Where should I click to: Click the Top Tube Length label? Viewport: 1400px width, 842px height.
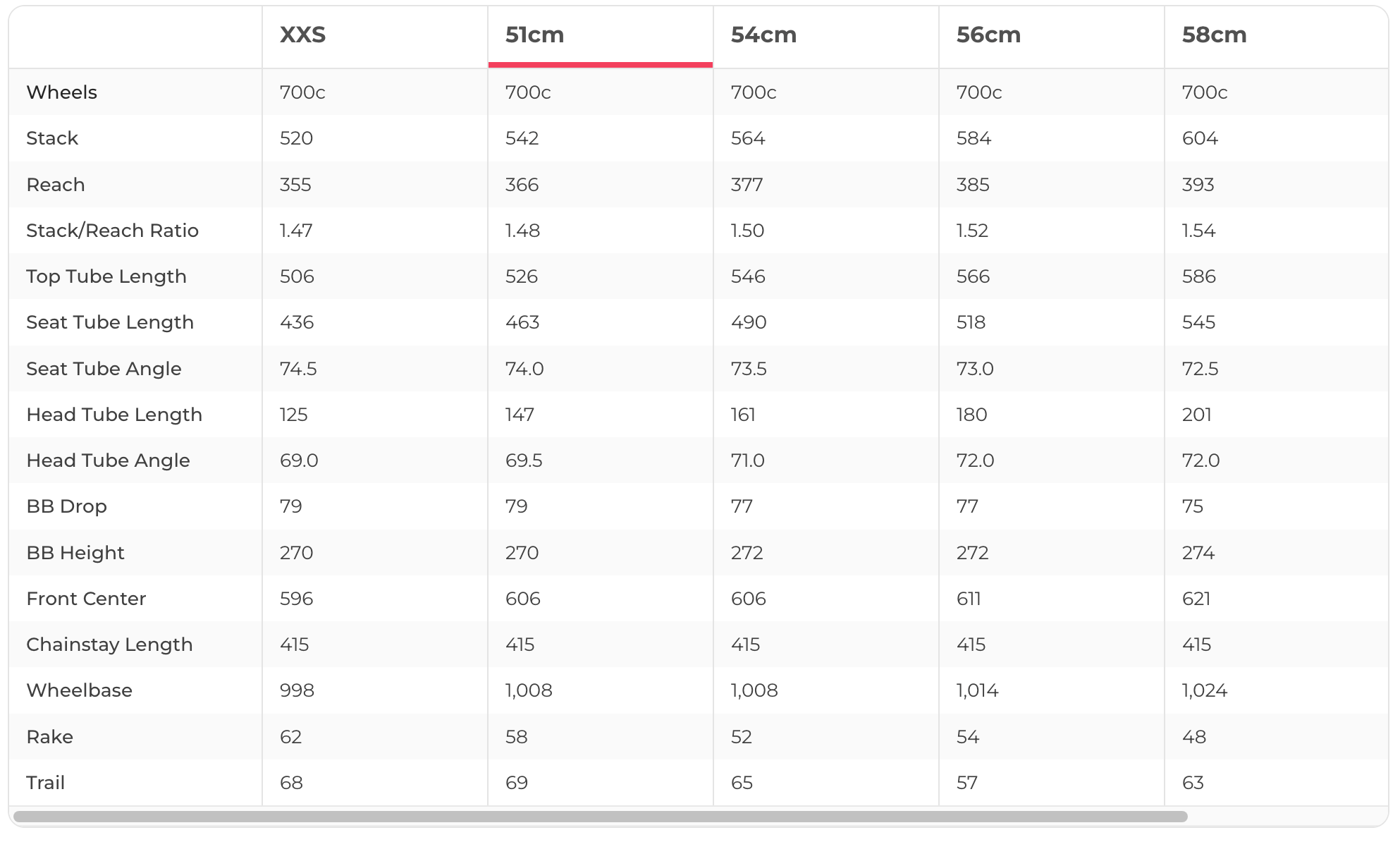(x=106, y=276)
